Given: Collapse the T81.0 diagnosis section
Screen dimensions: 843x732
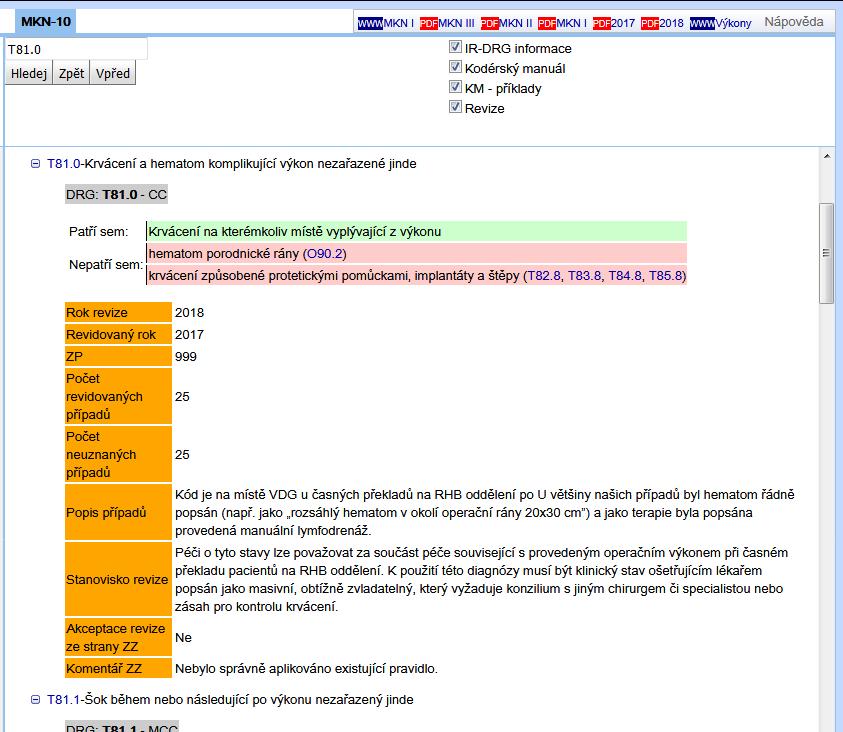Looking at the screenshot, I should click(x=35, y=163).
